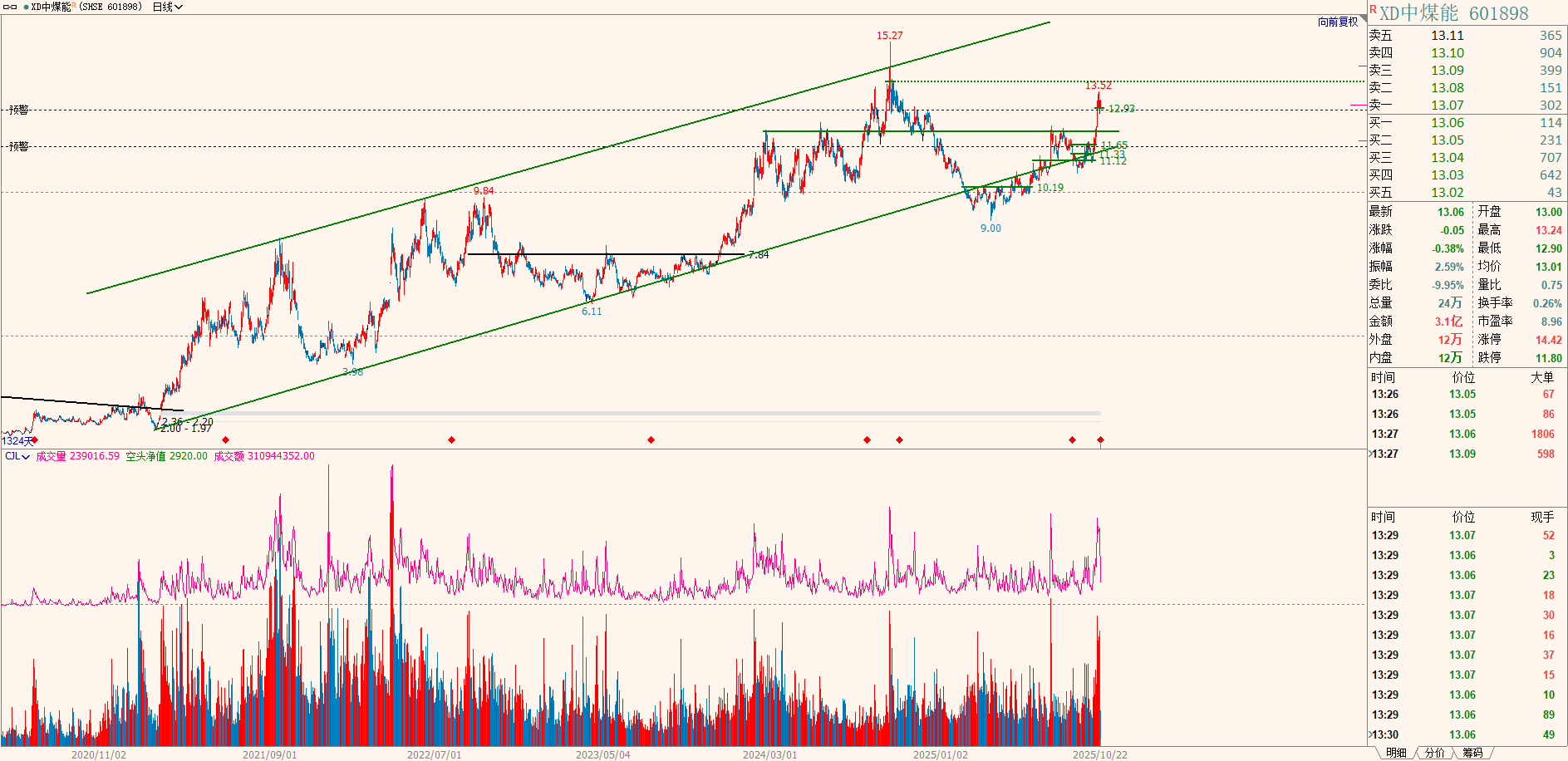Switch to the 筹码 tab
This screenshot has width=1568, height=761.
pyautogui.click(x=1473, y=753)
